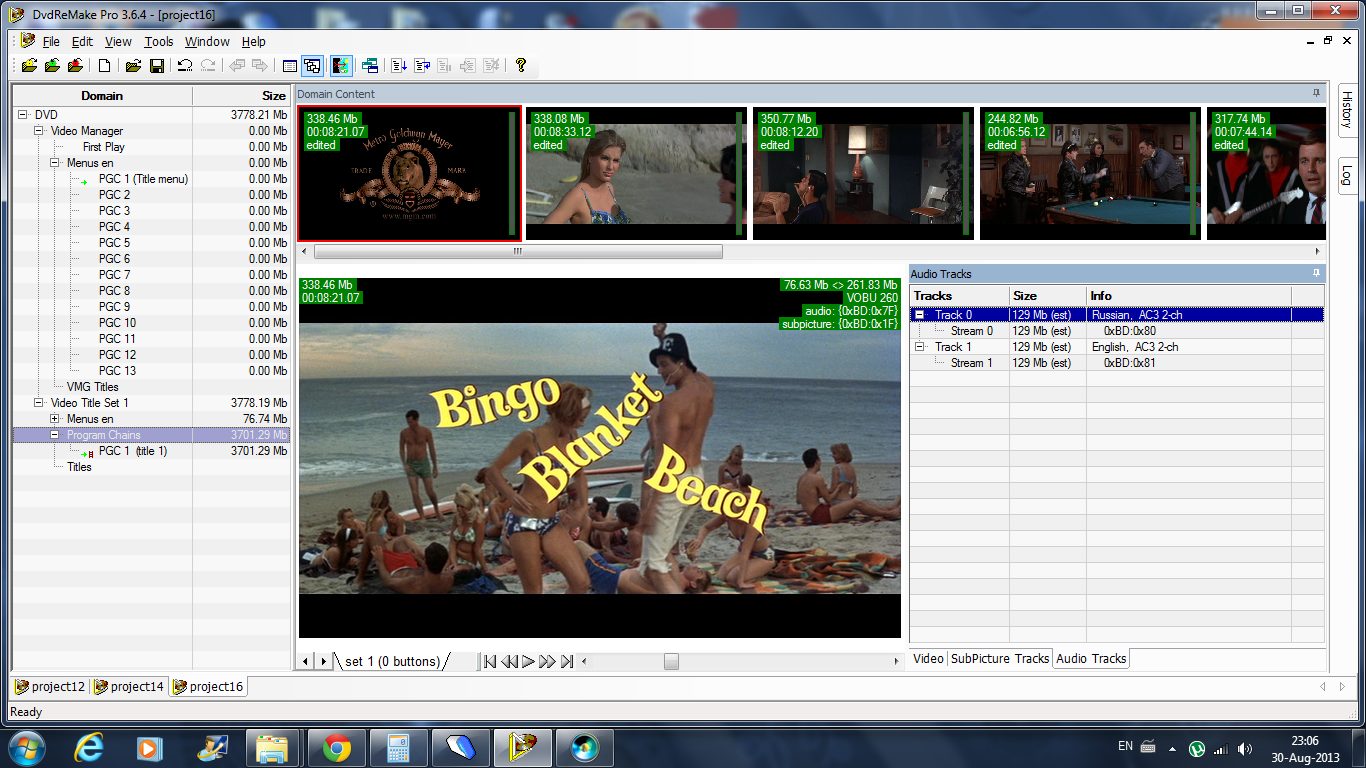Open the History side panel tab
Screen dimensions: 1366x768
point(1347,109)
